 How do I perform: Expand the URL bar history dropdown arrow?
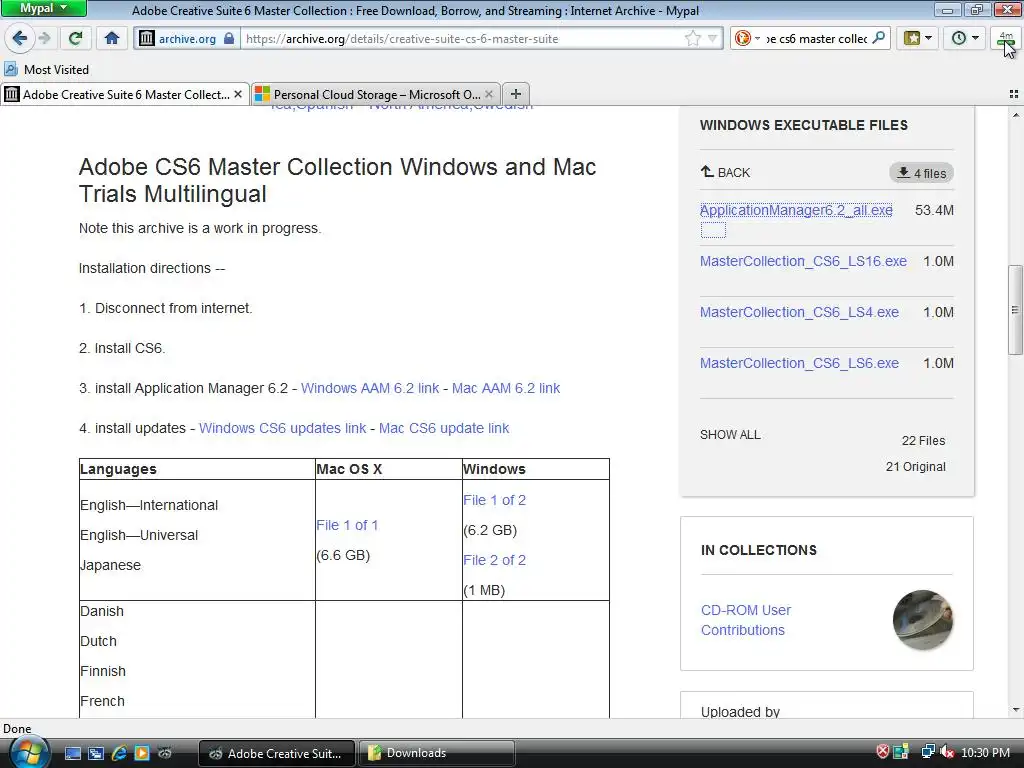[712, 39]
